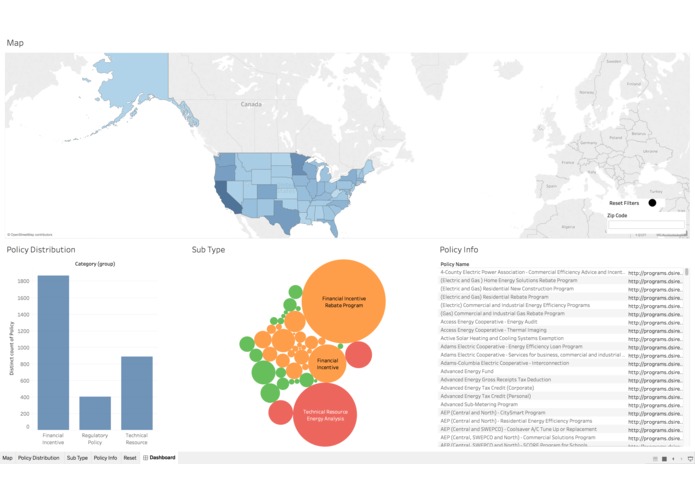The image size is (695, 494).
Task: Open the Reset sheet tab
Action: click(130, 458)
